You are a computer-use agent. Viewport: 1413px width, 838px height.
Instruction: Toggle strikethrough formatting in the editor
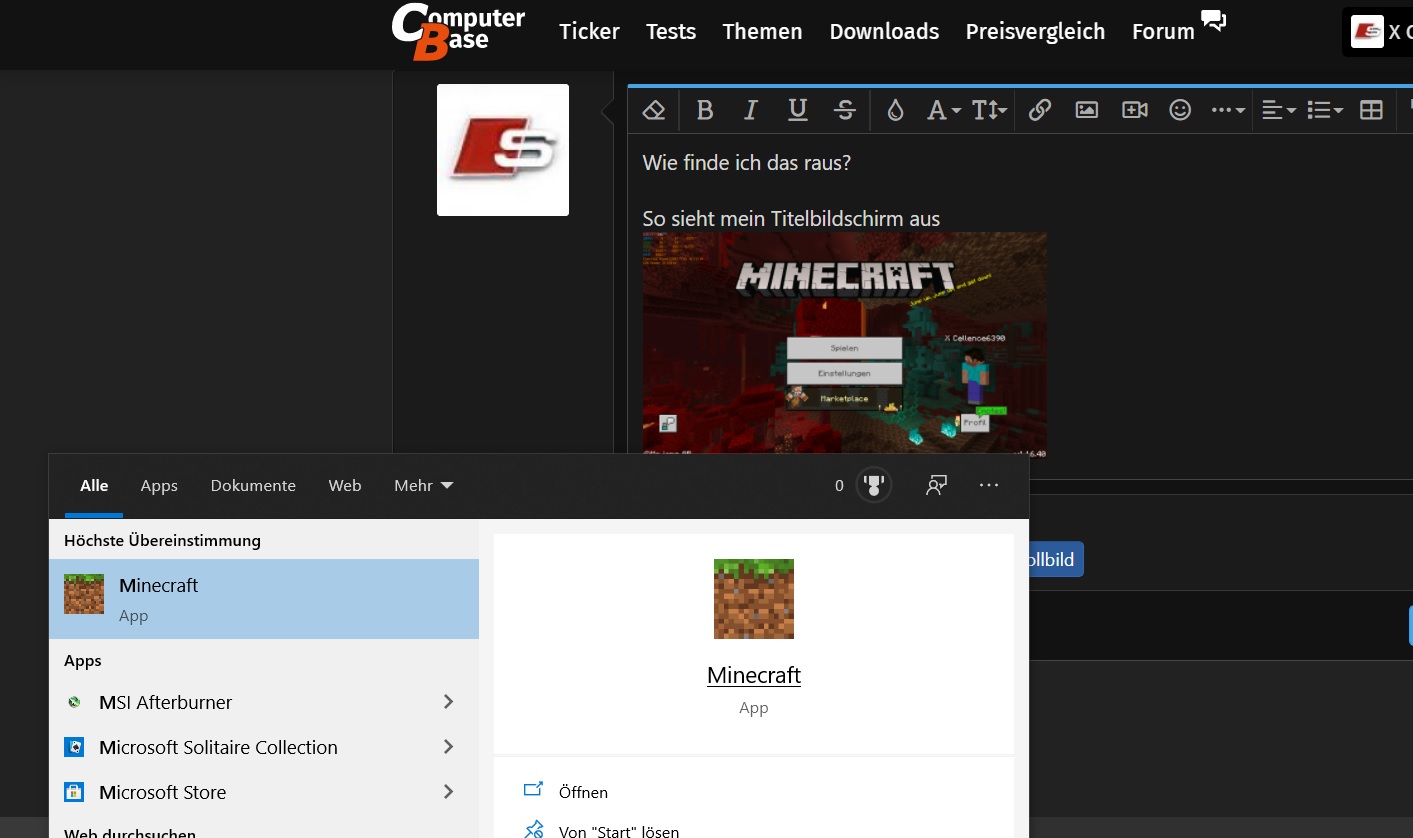pos(844,110)
